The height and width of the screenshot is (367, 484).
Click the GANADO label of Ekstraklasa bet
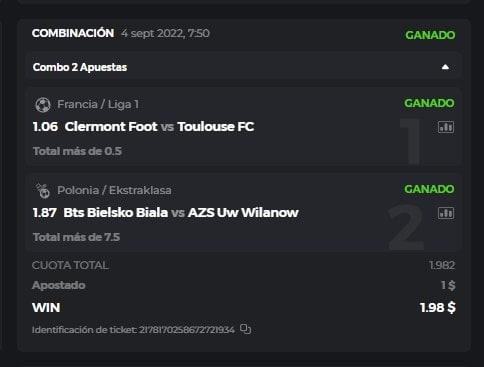click(x=429, y=189)
